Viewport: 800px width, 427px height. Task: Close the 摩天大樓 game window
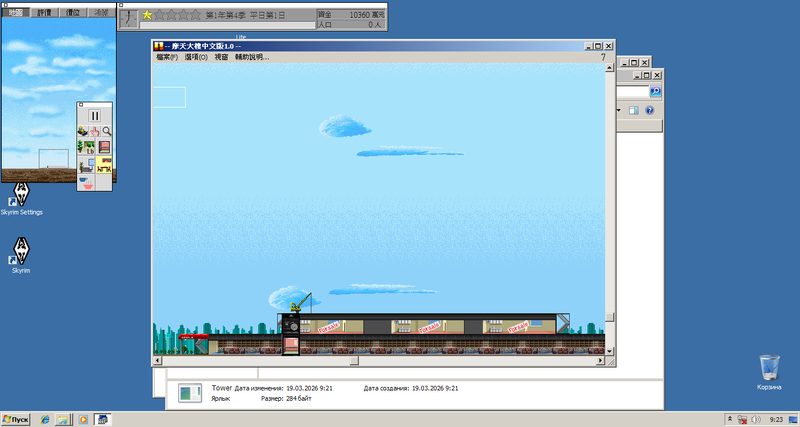(608, 46)
